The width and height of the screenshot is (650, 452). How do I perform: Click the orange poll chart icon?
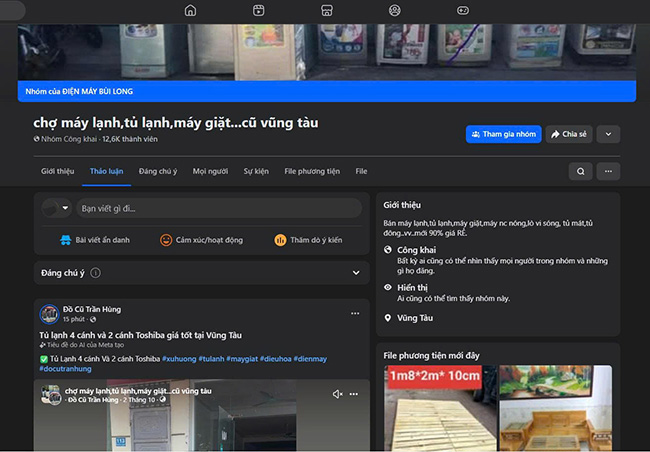pyautogui.click(x=280, y=240)
